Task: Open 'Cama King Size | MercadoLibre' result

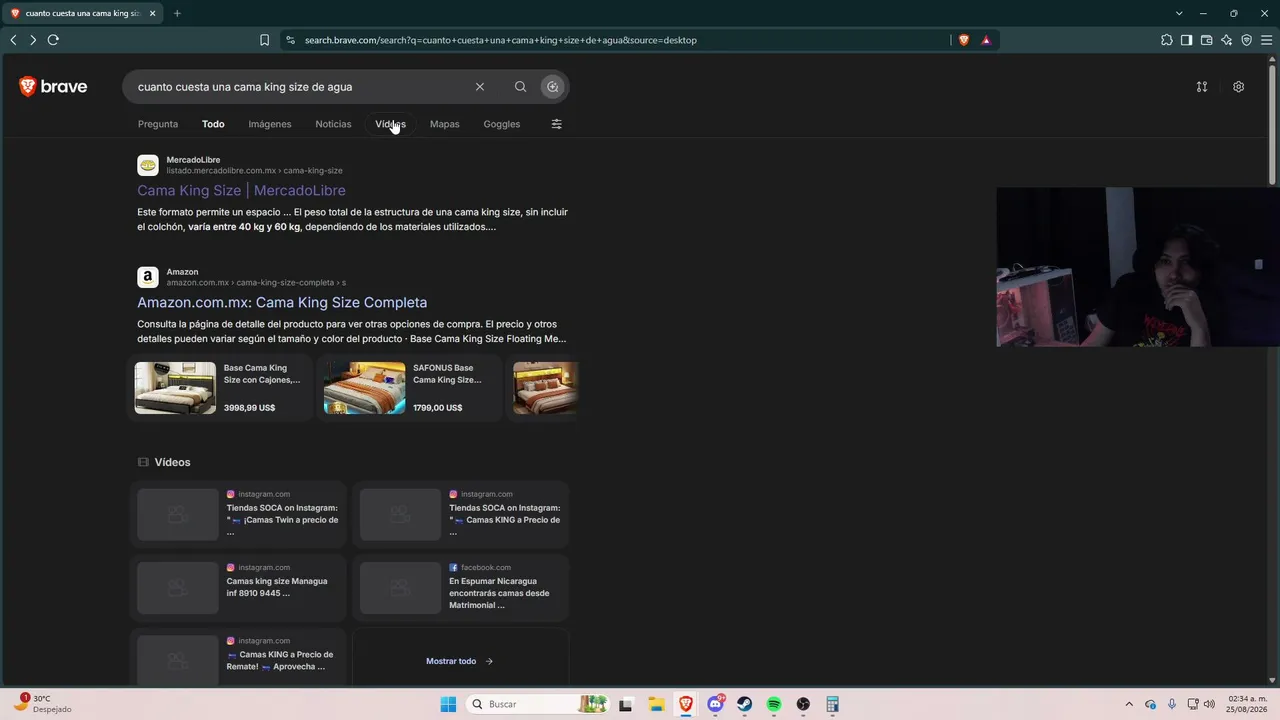Action: tap(241, 190)
